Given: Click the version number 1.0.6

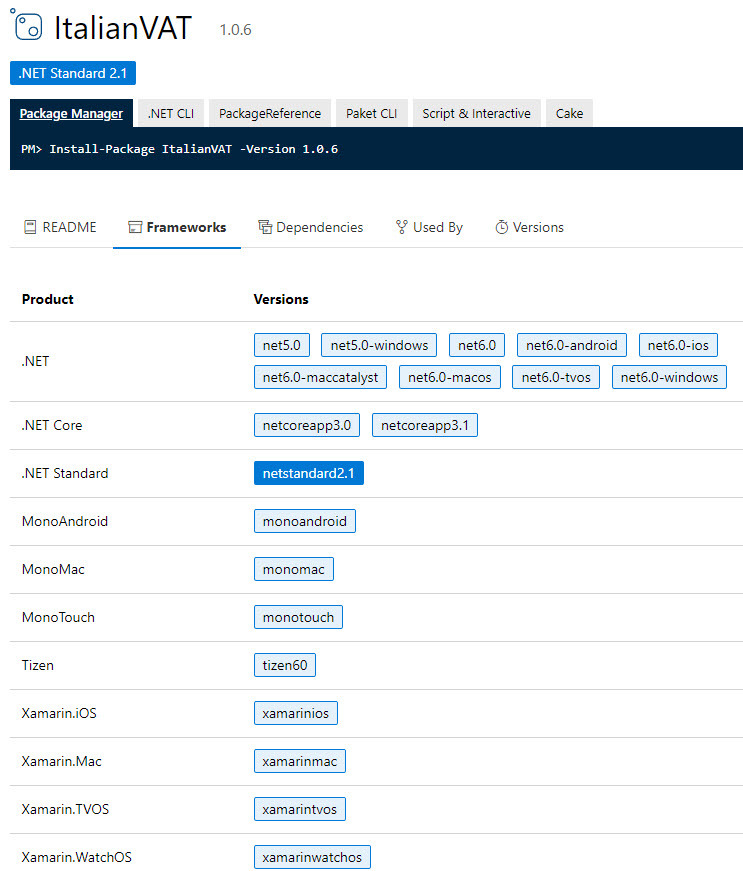Looking at the screenshot, I should tap(235, 30).
